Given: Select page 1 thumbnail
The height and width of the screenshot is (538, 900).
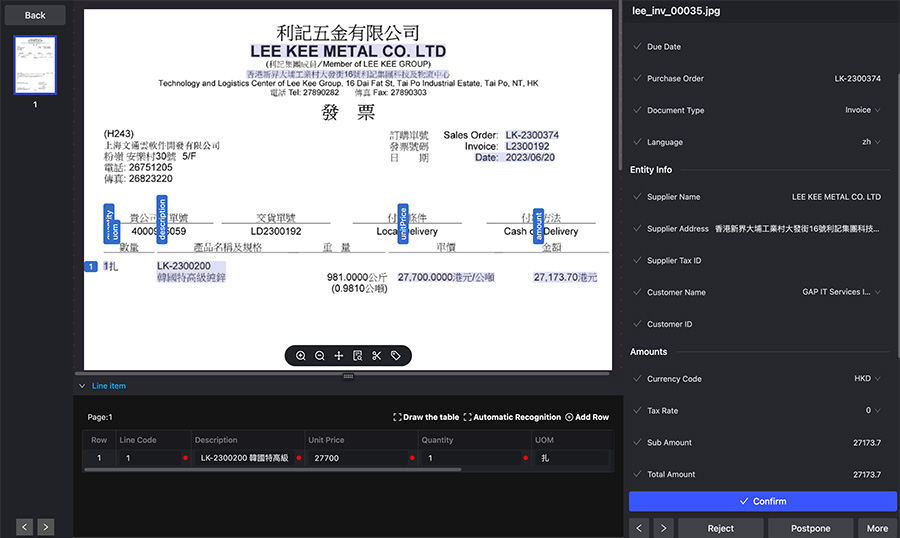Looking at the screenshot, I should click(35, 65).
